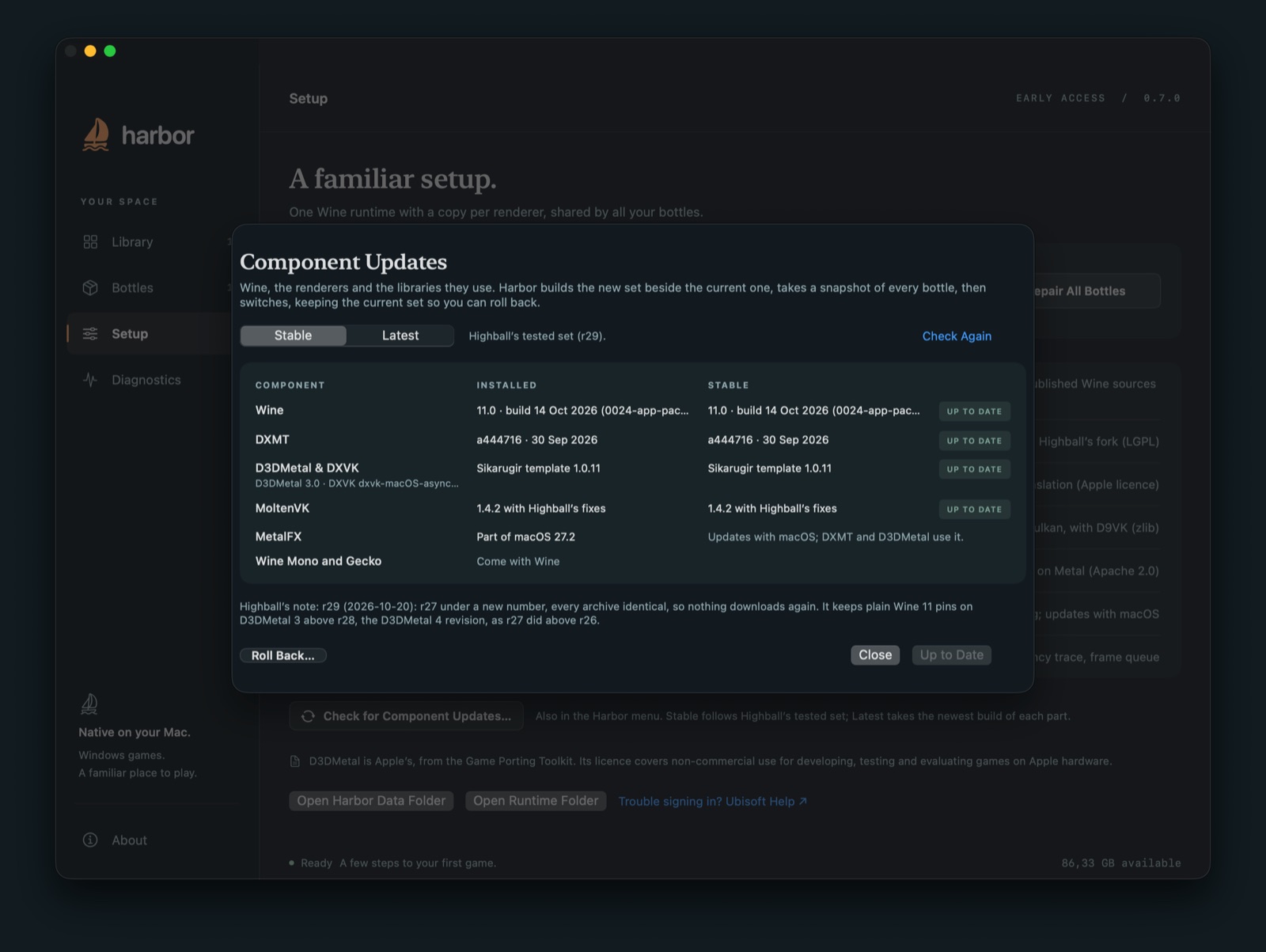Click Open Runtime Folder button
The width and height of the screenshot is (1266, 952).
(536, 801)
